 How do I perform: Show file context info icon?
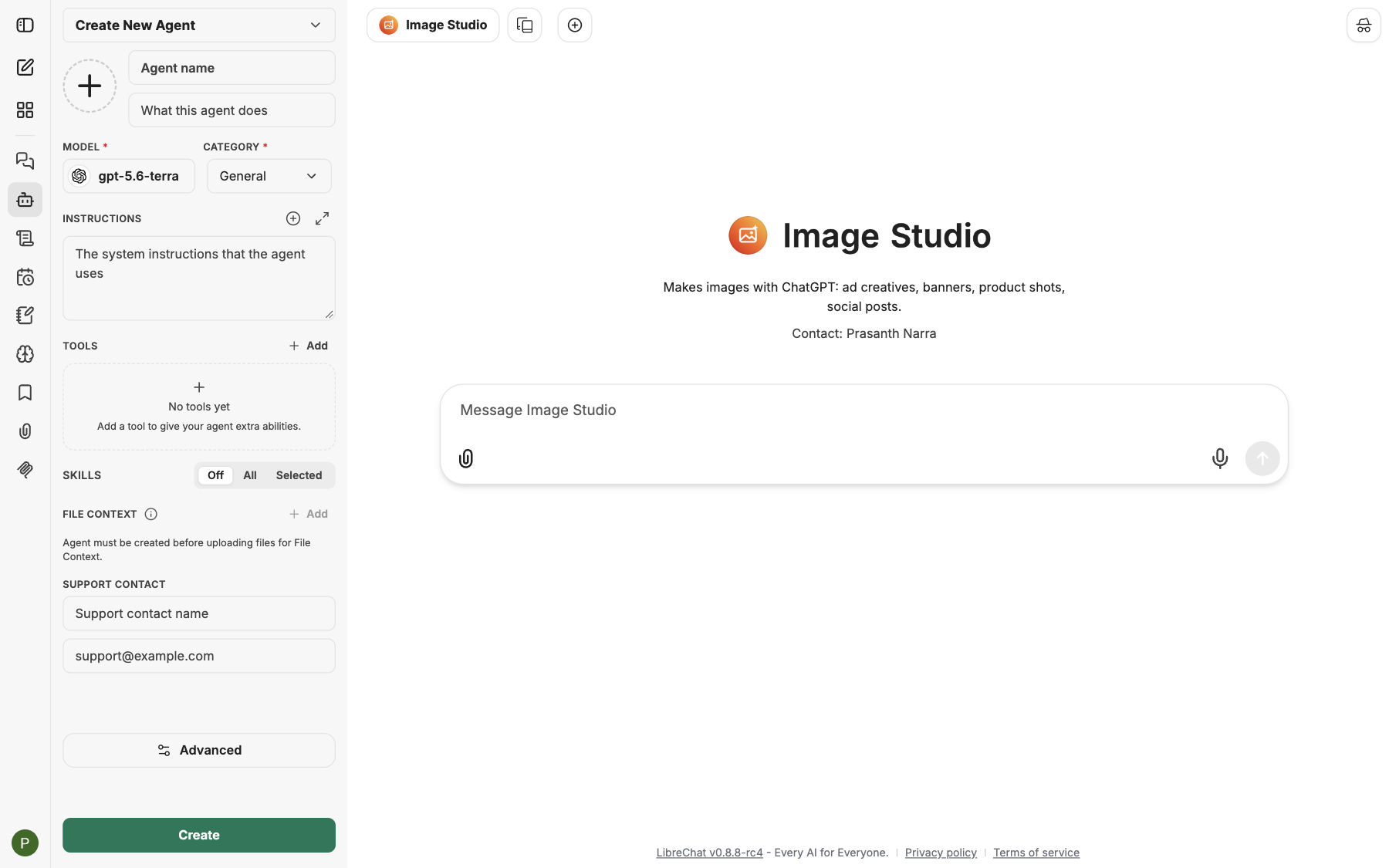(151, 514)
